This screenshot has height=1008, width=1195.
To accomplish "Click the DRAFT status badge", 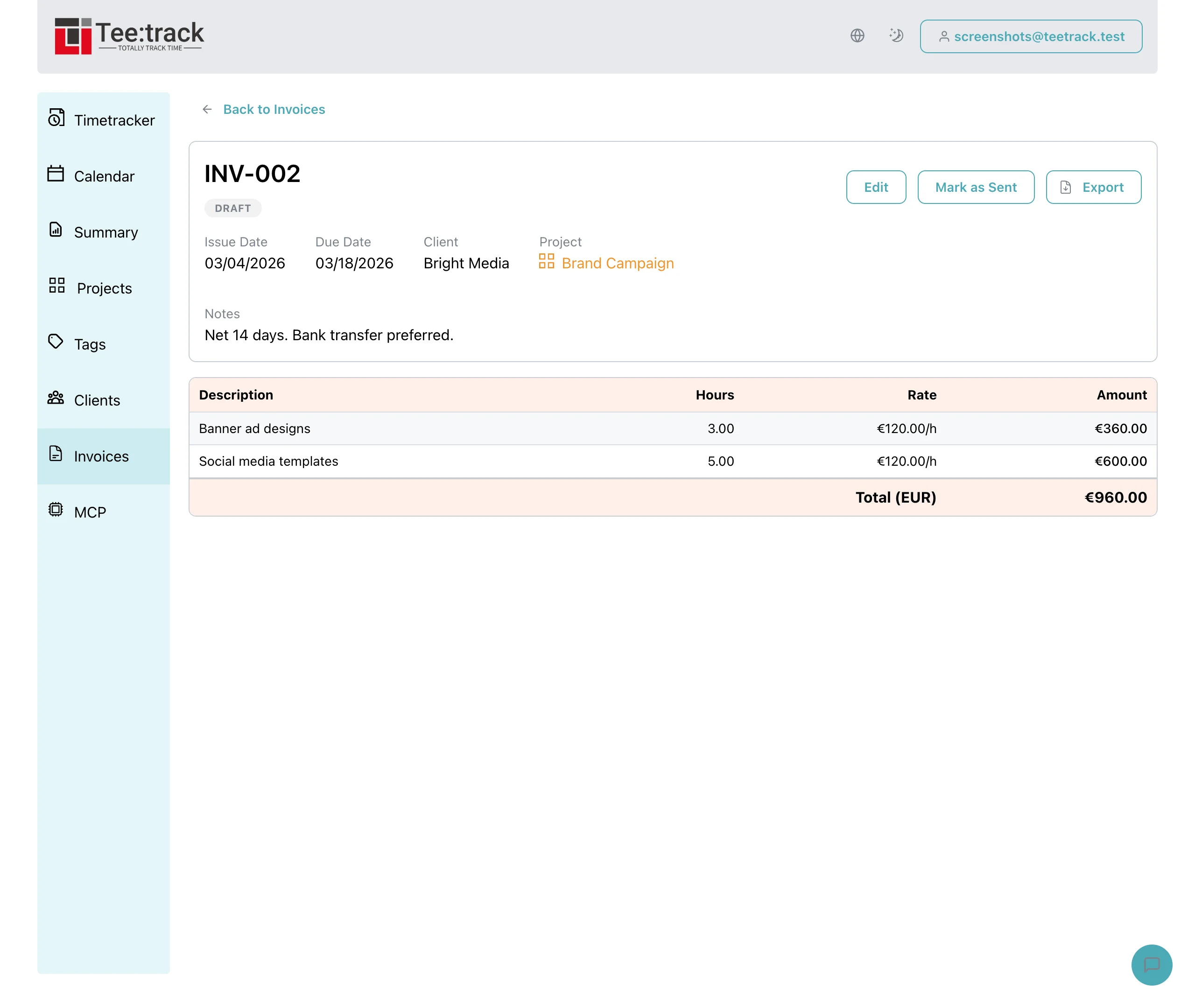I will (232, 208).
